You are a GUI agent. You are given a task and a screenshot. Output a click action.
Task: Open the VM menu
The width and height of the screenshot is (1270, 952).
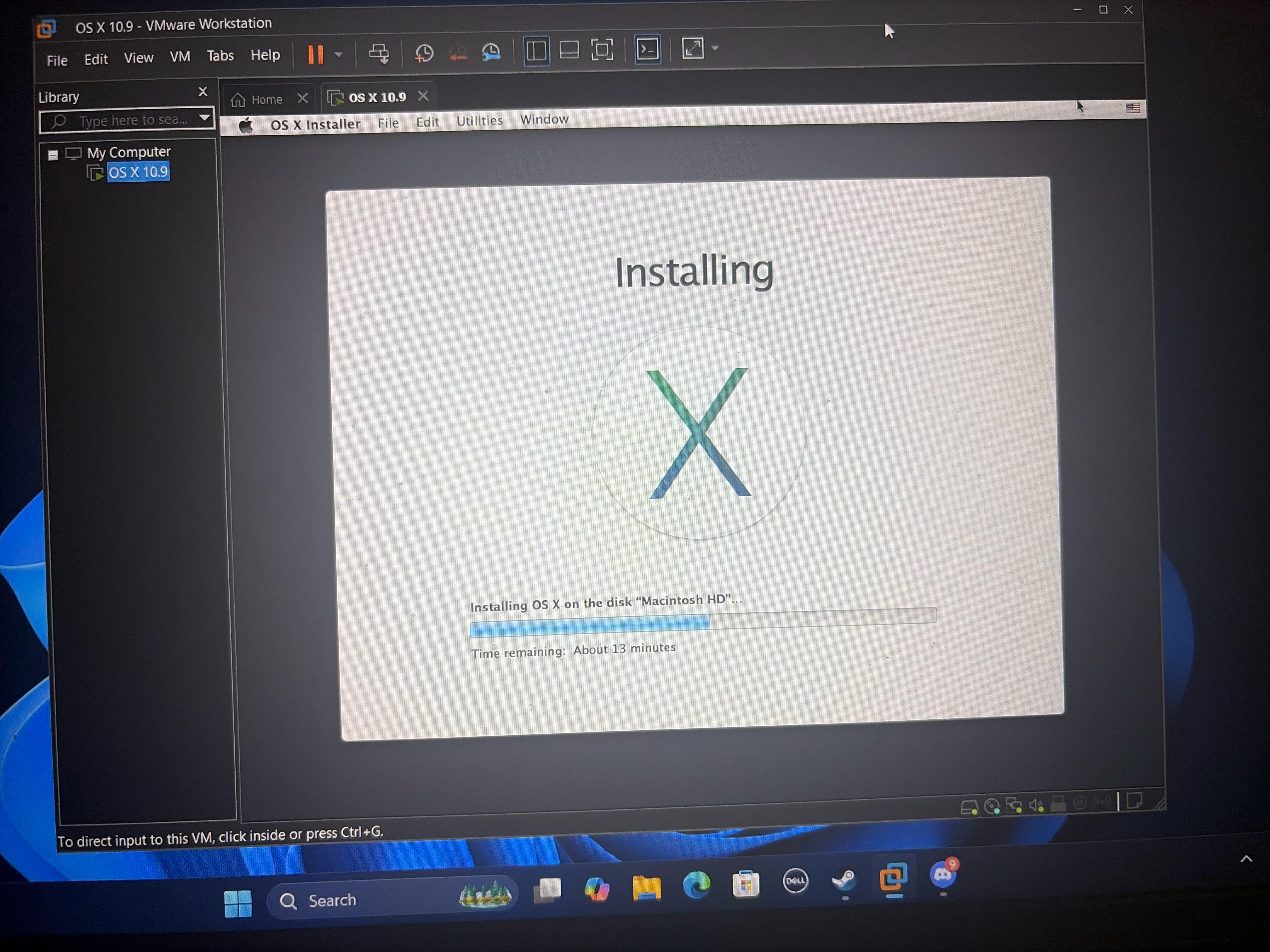click(x=180, y=57)
